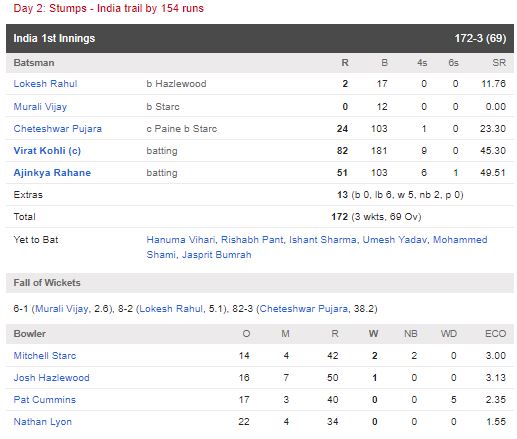Screen dimensions: 517x439
Task: Click Cheteshwar Pujara in batting list
Action: (58, 129)
